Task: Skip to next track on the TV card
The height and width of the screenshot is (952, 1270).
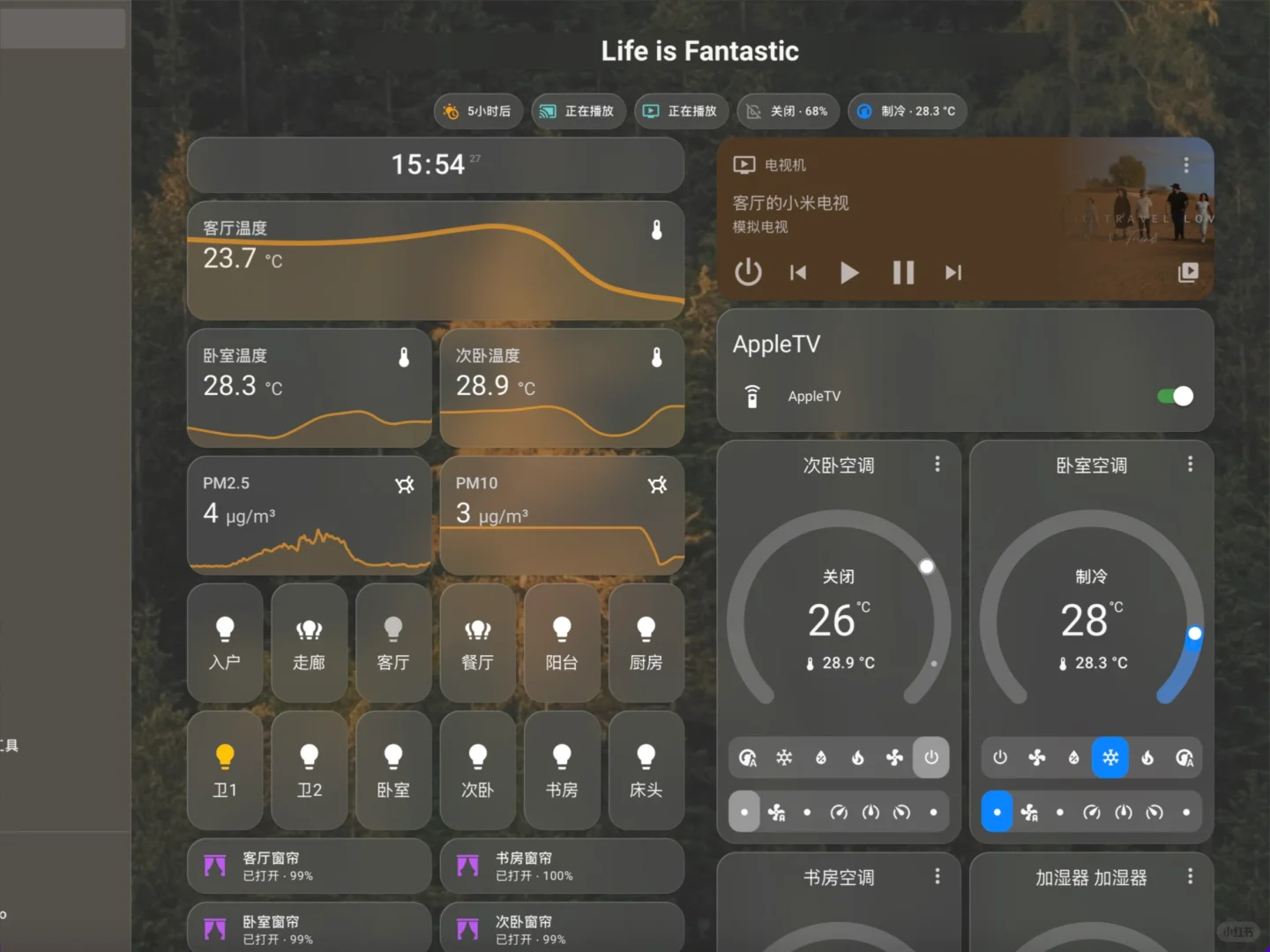Action: click(x=952, y=272)
